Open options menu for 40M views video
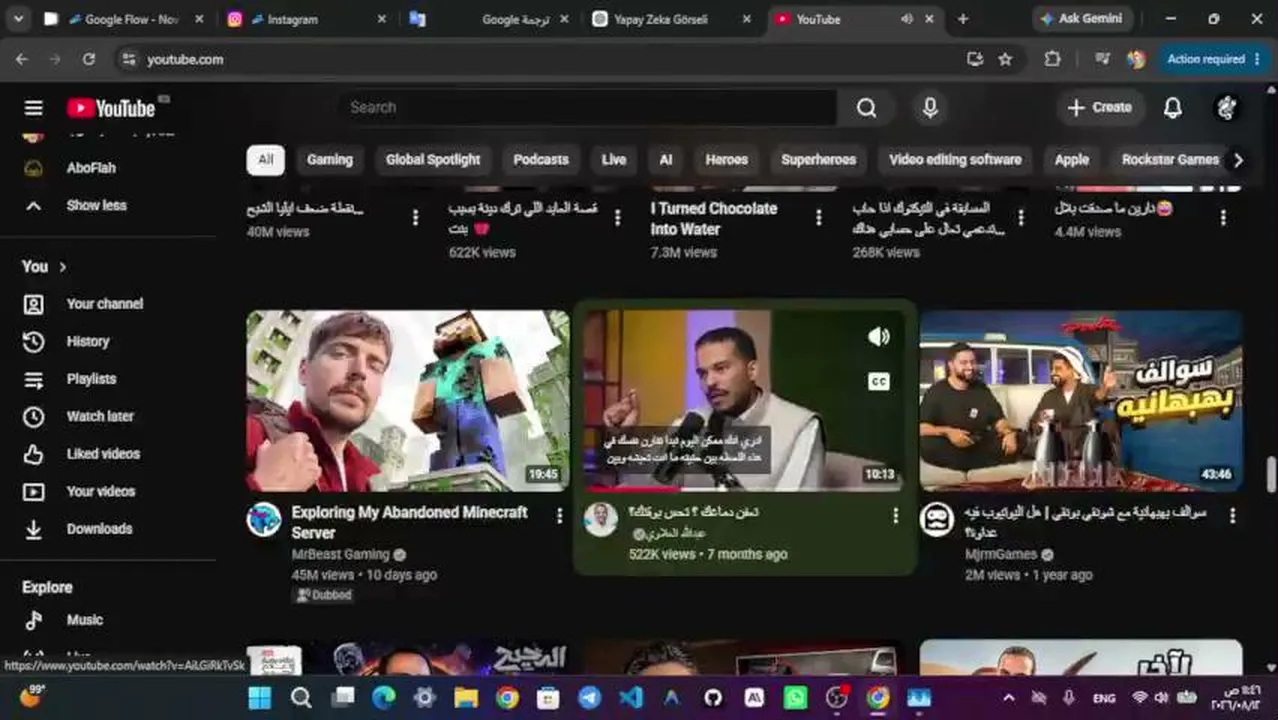 point(415,217)
